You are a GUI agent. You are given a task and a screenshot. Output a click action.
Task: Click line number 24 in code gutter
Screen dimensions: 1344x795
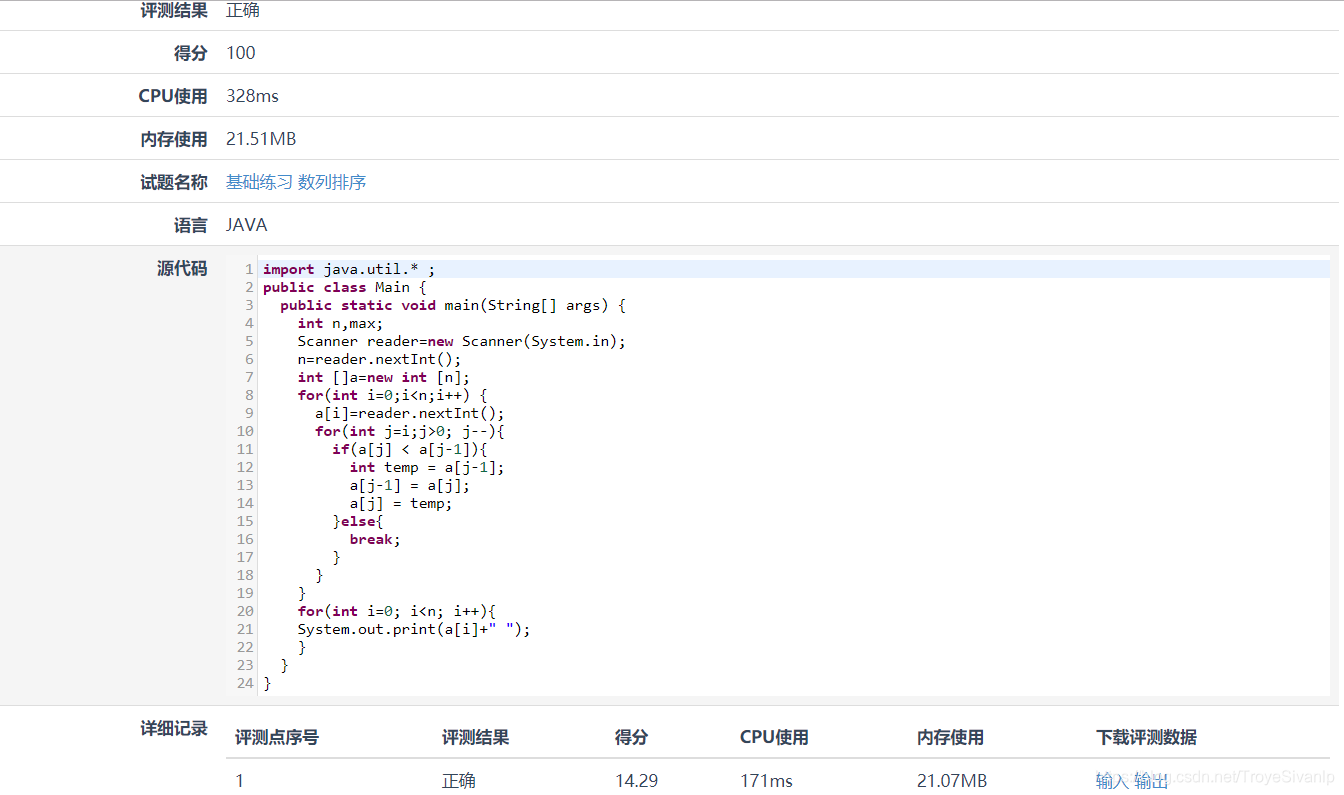245,683
